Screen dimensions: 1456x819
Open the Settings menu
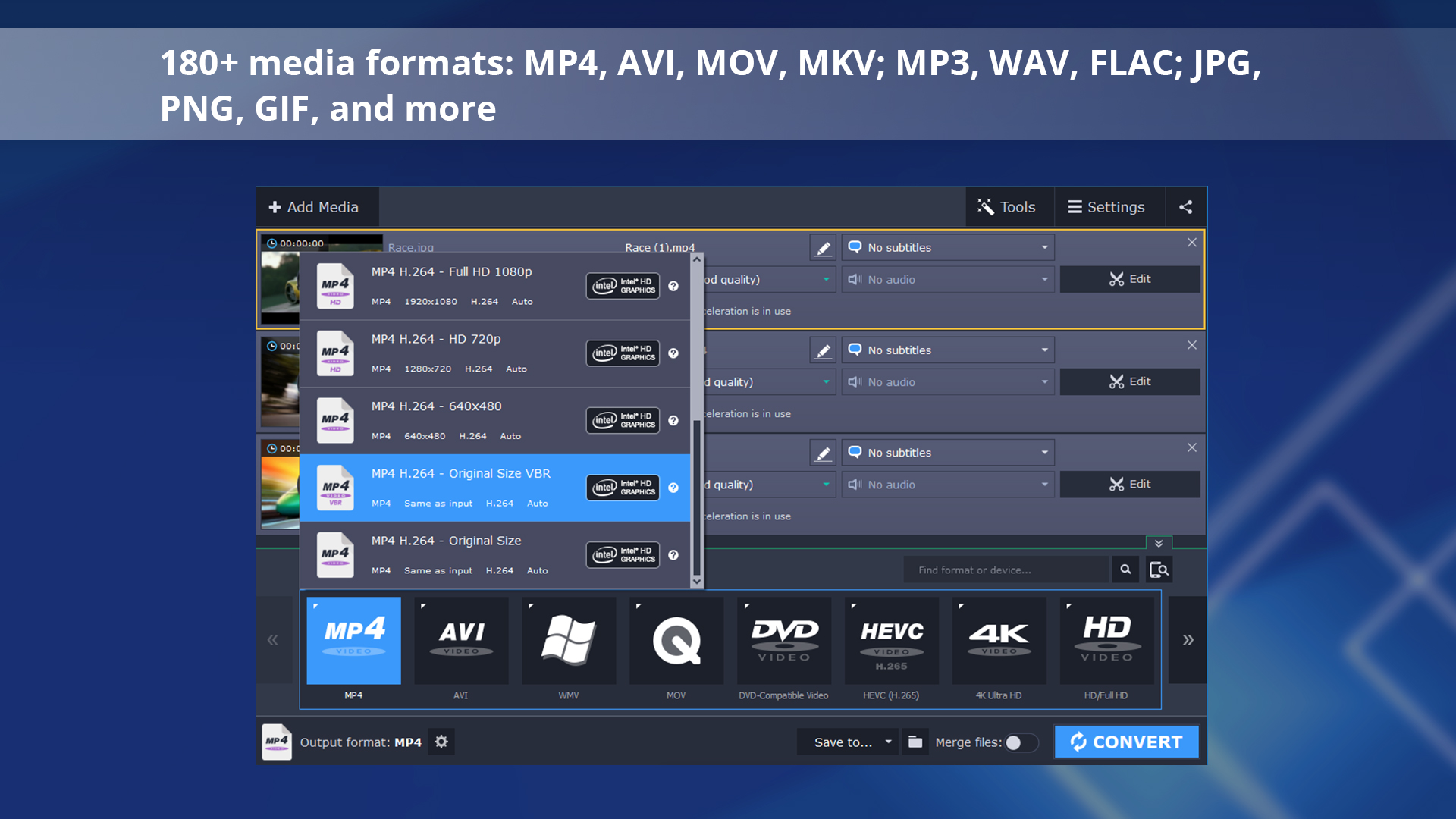(x=1109, y=206)
